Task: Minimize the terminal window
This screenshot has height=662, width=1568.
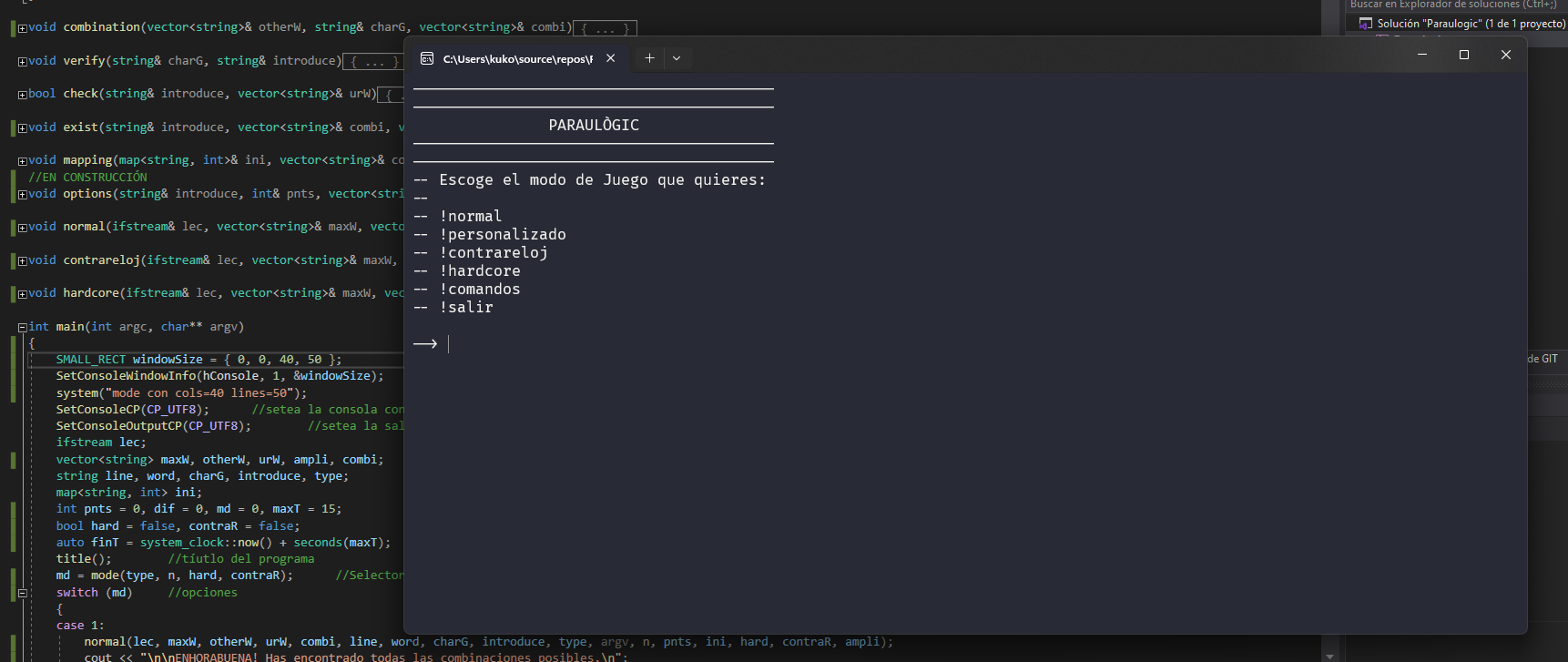Action: click(x=1422, y=55)
